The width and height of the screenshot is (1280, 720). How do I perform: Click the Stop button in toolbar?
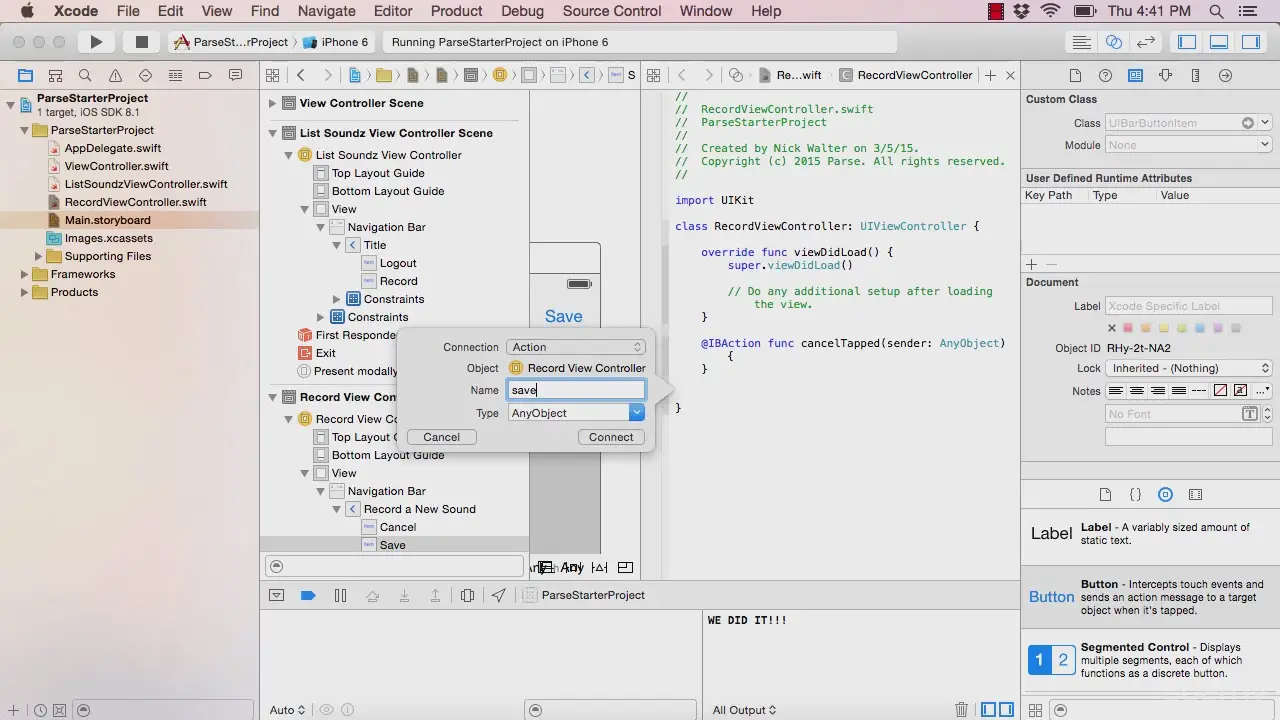[x=142, y=42]
